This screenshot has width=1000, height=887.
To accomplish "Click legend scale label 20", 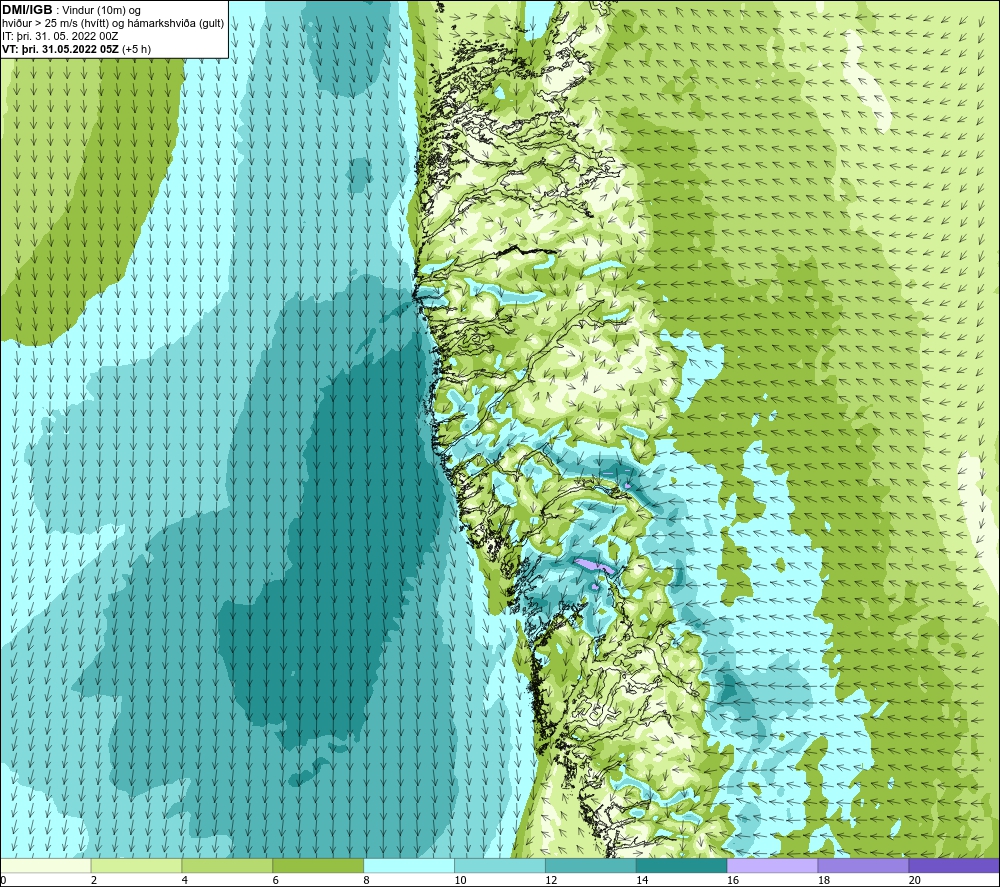I will click(914, 880).
